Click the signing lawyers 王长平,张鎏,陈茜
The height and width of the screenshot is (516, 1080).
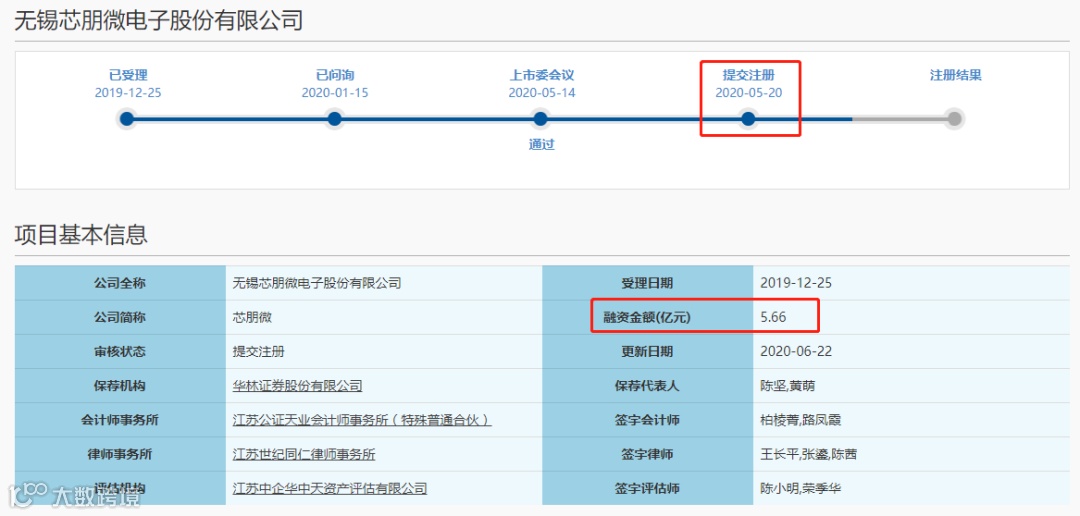point(809,455)
